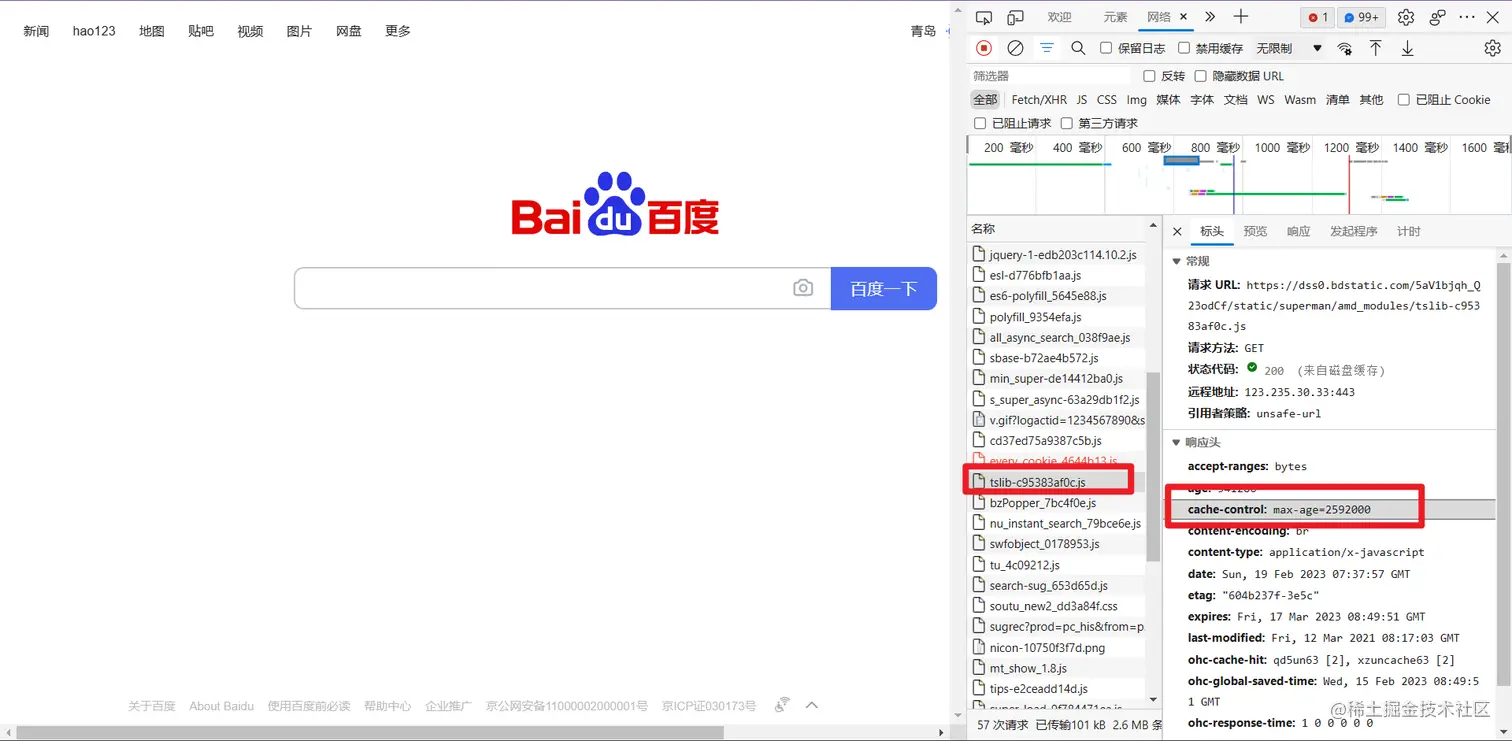
Task: Toggle the network filter bar icon
Action: 1047,48
